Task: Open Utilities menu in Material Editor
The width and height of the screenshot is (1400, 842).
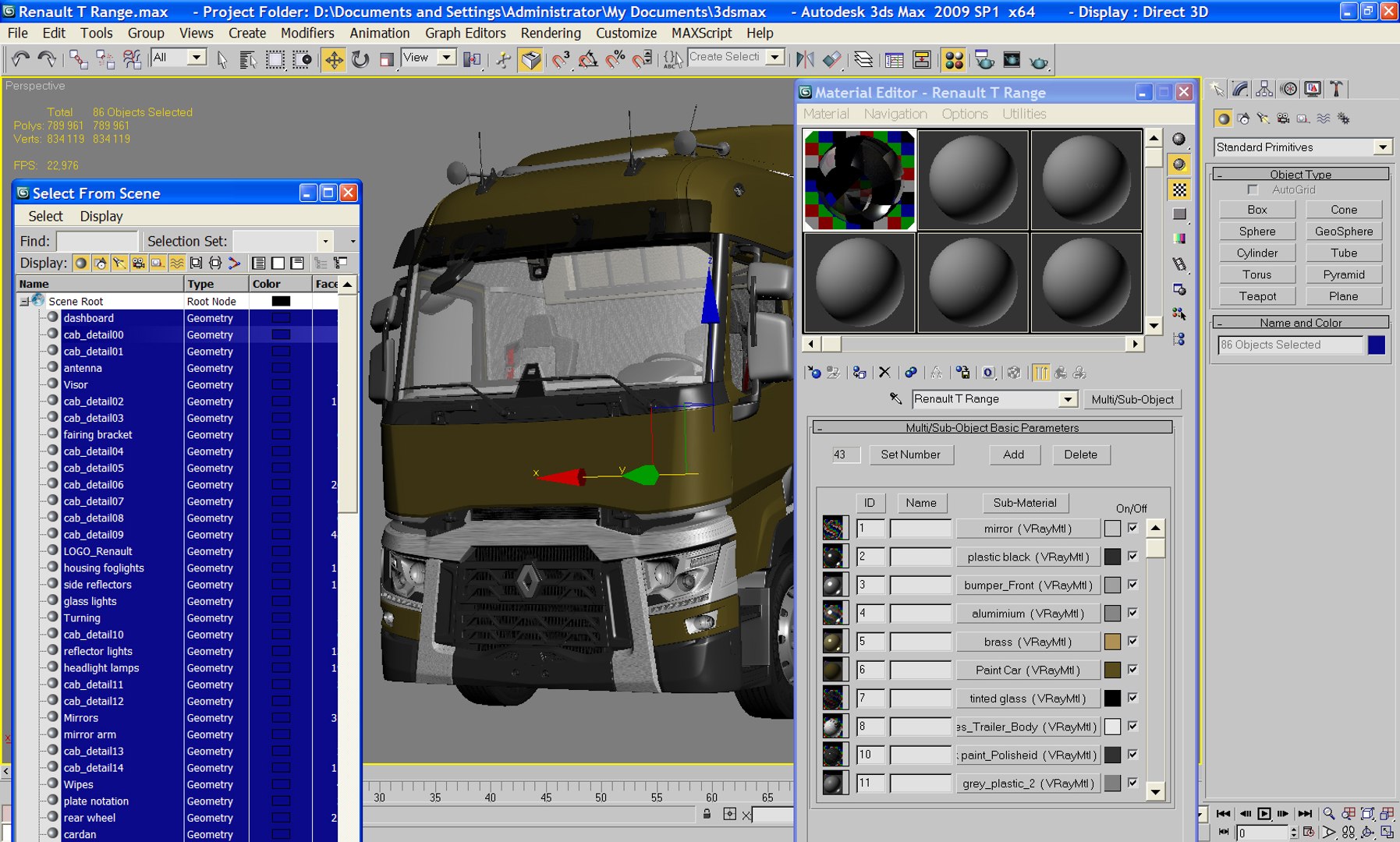Action: click(1024, 114)
